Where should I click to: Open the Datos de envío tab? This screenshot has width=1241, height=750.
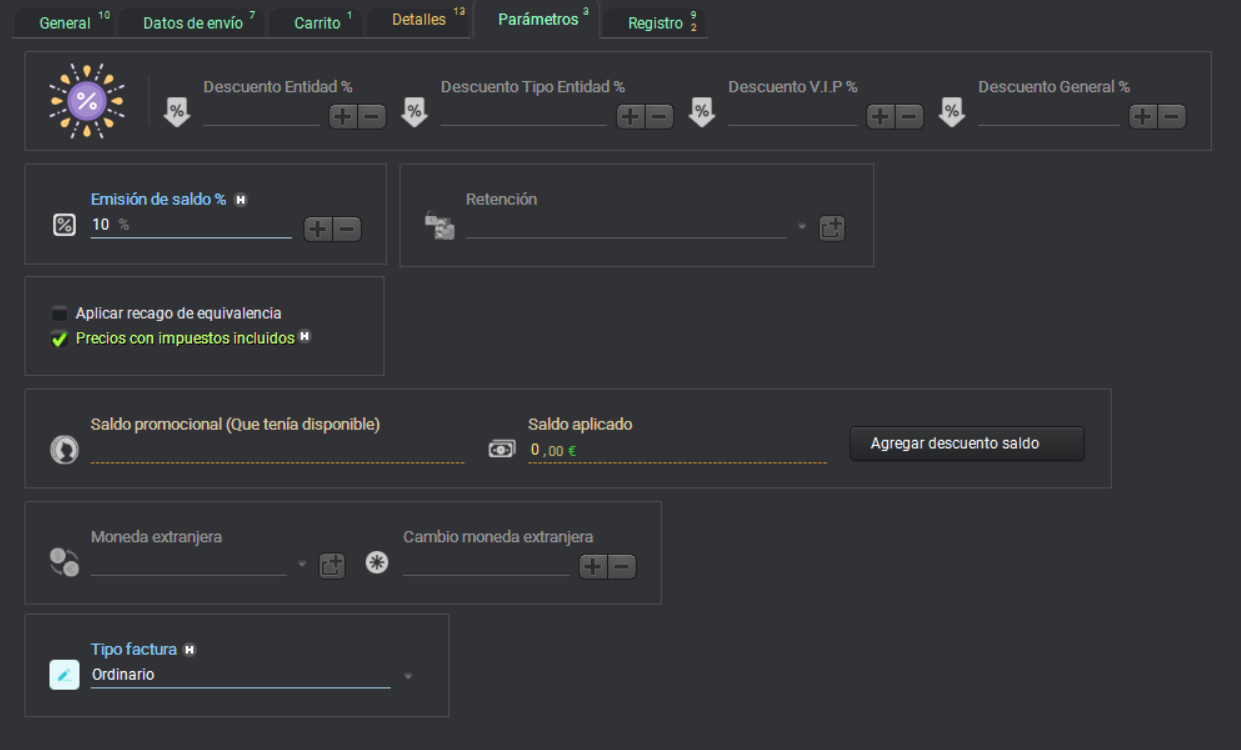coord(192,23)
